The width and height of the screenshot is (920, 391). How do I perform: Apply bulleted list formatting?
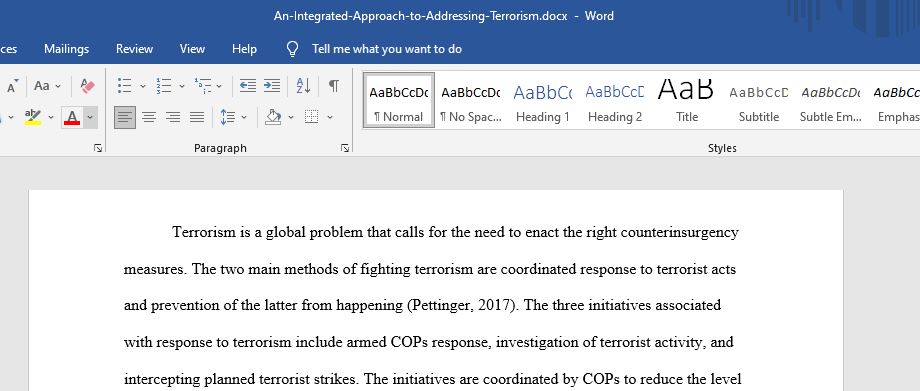tap(124, 86)
